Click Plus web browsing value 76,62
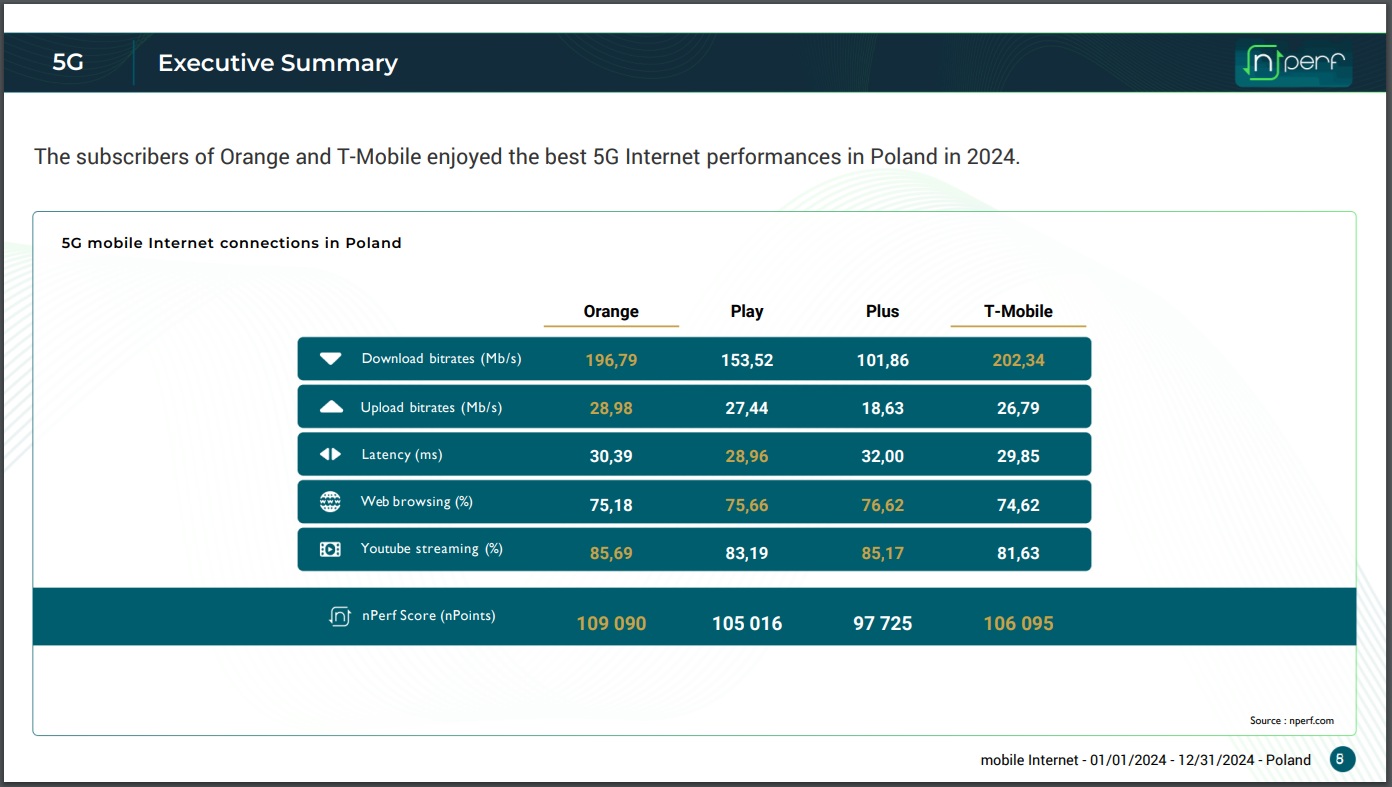Screen dimensions: 1392x787 pos(883,505)
